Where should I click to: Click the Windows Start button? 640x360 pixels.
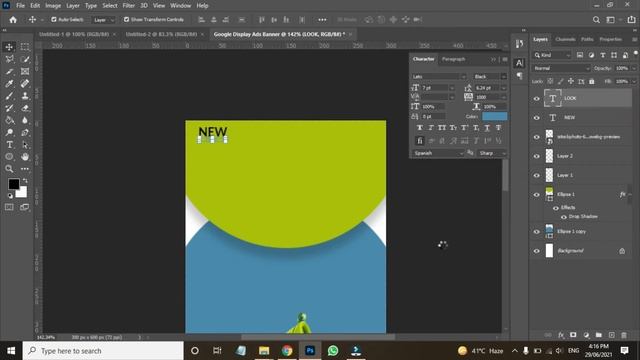[11, 351]
